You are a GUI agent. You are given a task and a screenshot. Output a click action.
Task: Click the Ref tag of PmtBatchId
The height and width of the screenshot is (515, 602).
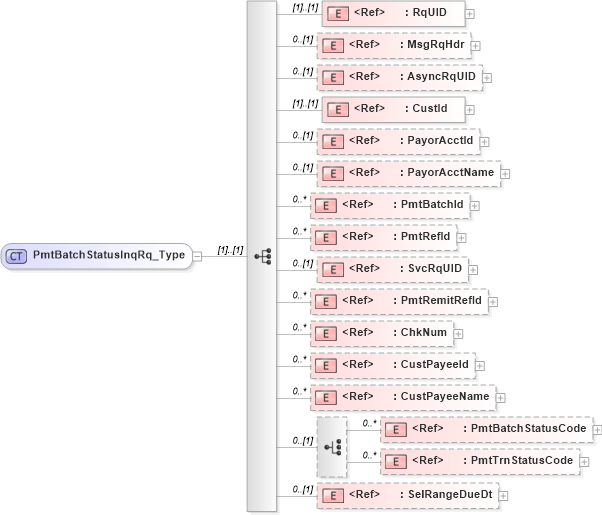pyautogui.click(x=357, y=204)
